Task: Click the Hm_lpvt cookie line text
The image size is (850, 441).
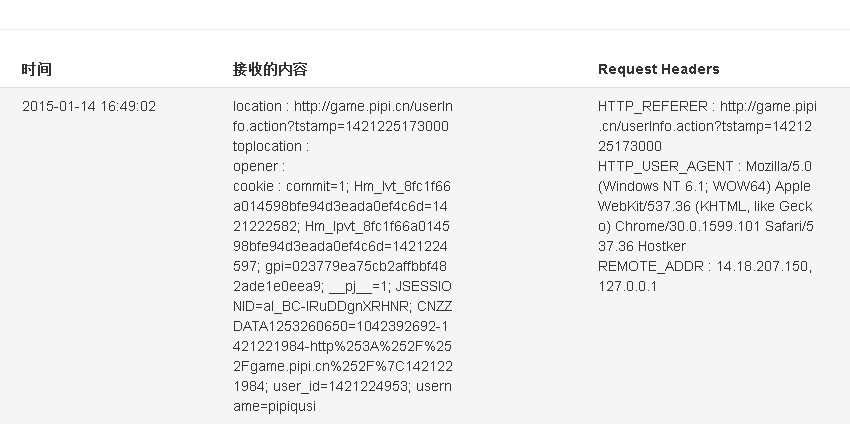Action: [x=342, y=226]
